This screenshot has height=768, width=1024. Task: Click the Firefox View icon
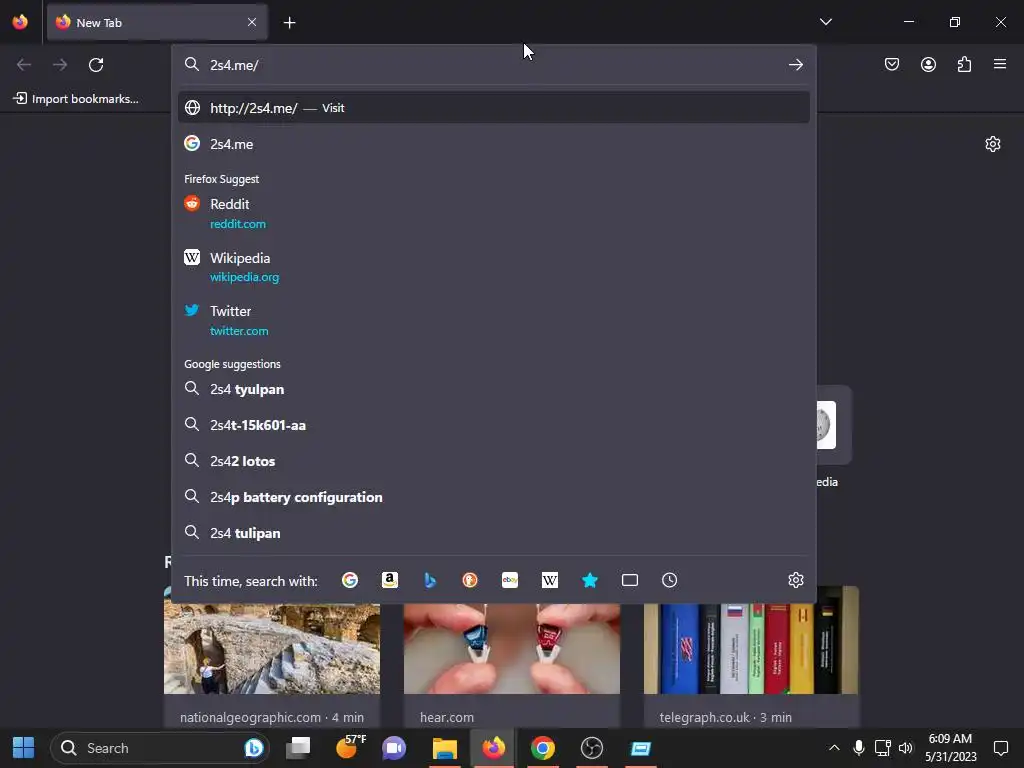(x=20, y=22)
